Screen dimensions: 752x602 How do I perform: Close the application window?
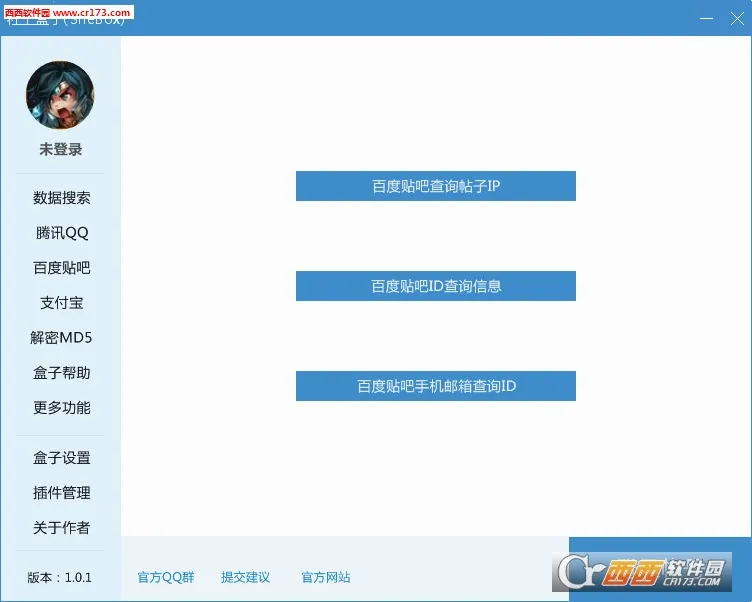tap(736, 18)
